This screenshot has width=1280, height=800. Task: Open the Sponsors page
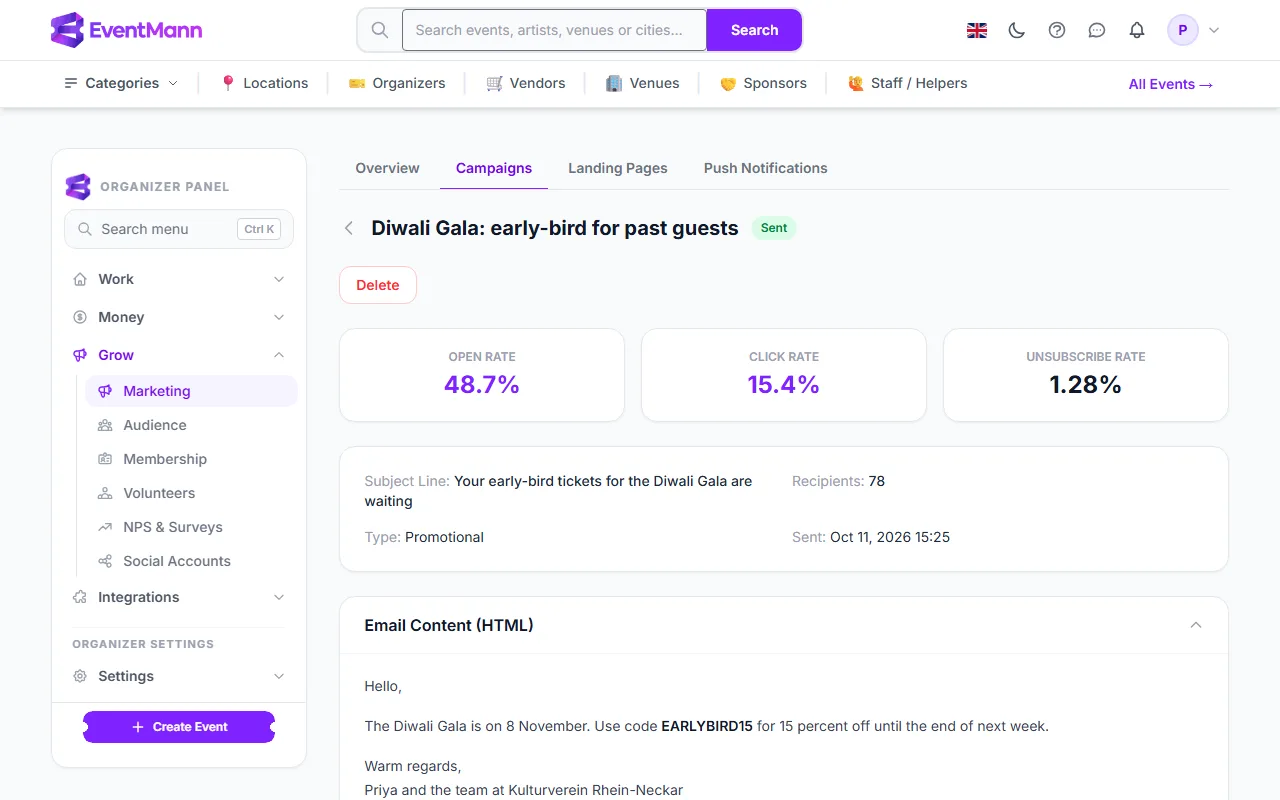[x=763, y=83]
